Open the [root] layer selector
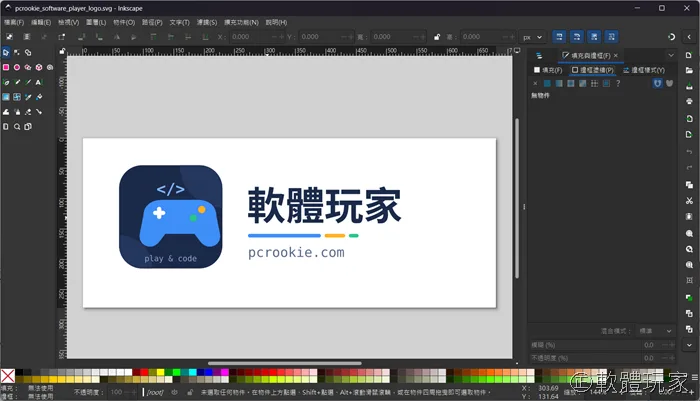700x401 pixels. (x=155, y=392)
